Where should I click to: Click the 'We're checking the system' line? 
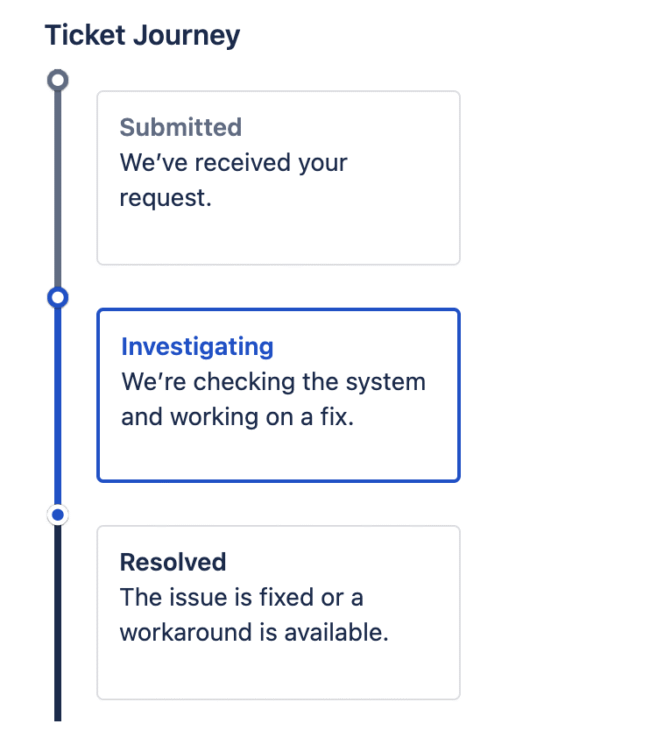(x=273, y=382)
